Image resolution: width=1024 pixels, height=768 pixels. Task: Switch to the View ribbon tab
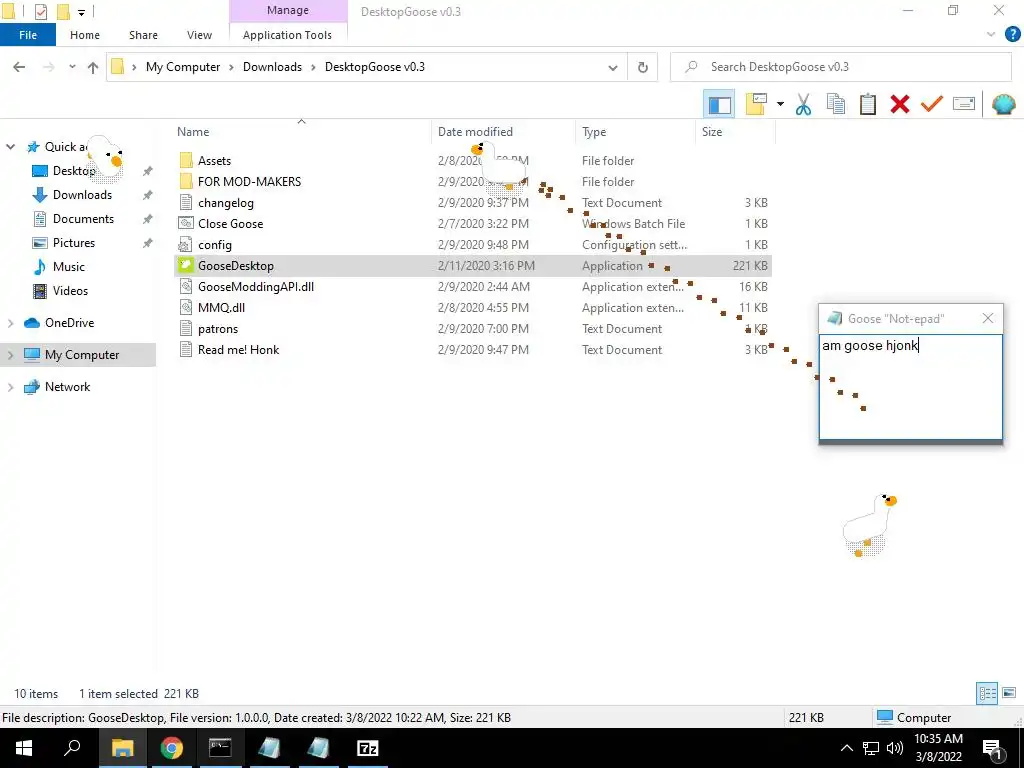(199, 35)
